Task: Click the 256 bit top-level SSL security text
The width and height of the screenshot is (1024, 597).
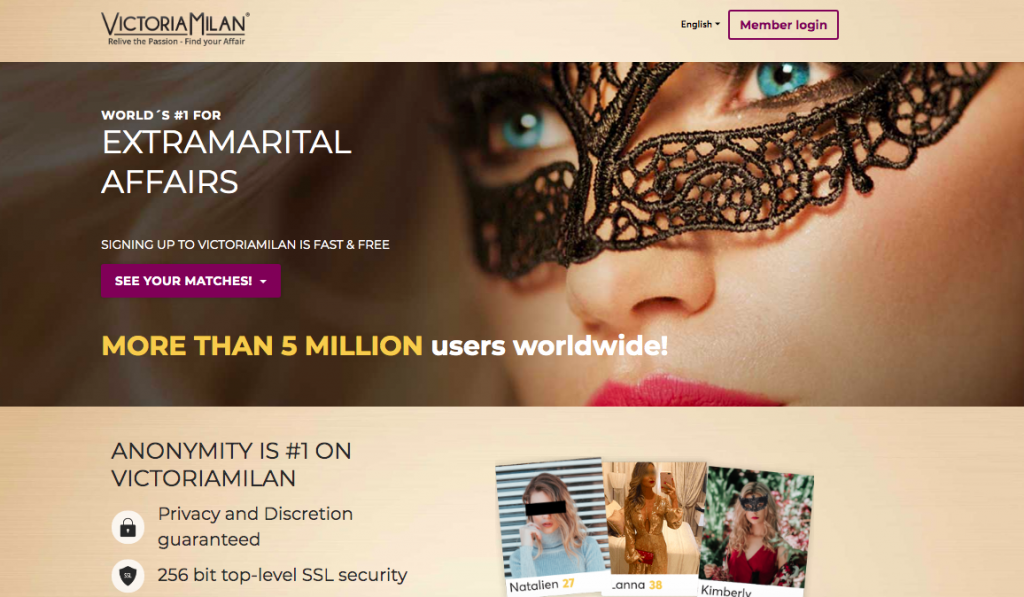Action: (x=282, y=575)
